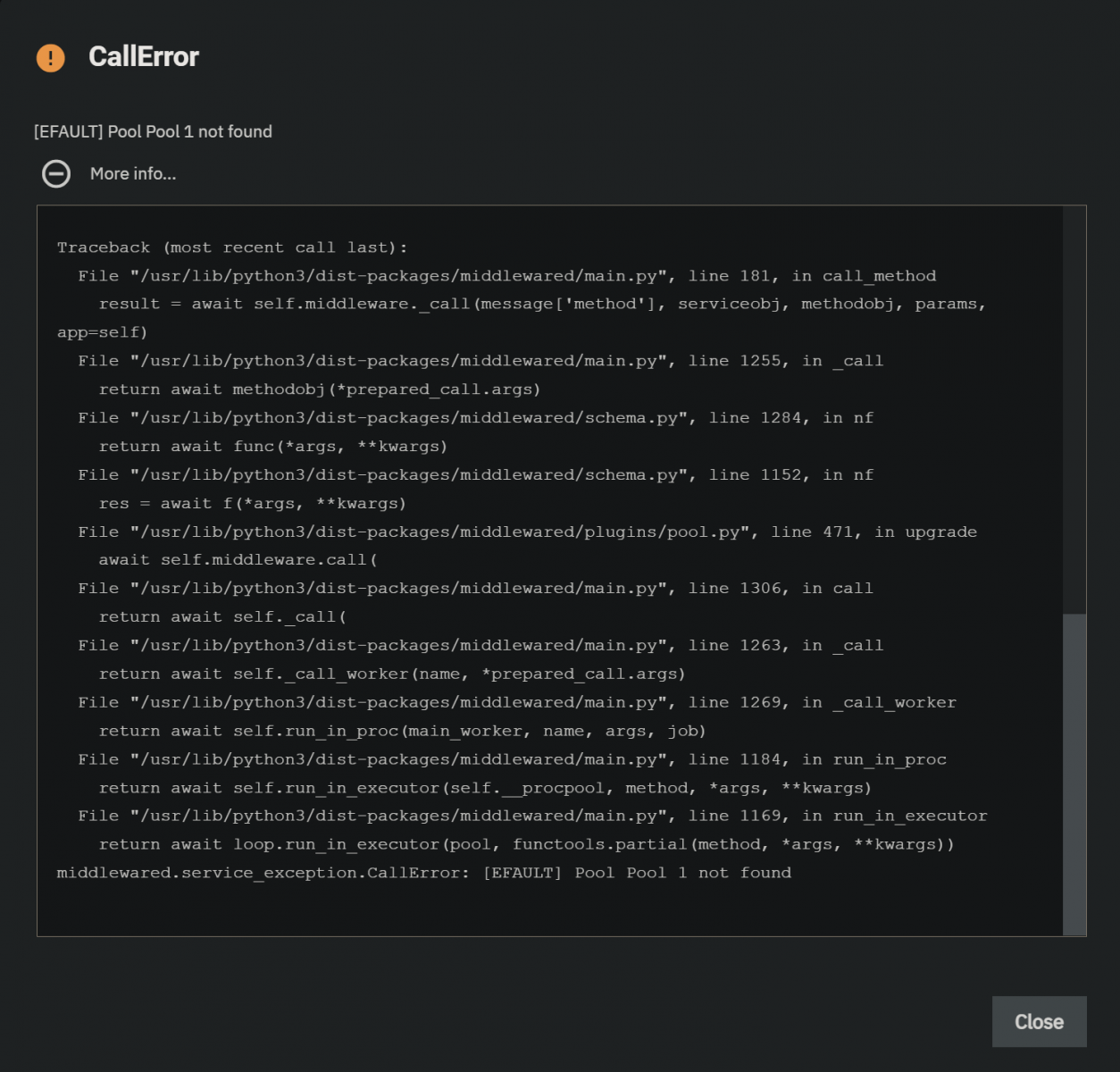The width and height of the screenshot is (1120, 1072).
Task: Click the line mentioning main.py line 181
Action: [506, 276]
